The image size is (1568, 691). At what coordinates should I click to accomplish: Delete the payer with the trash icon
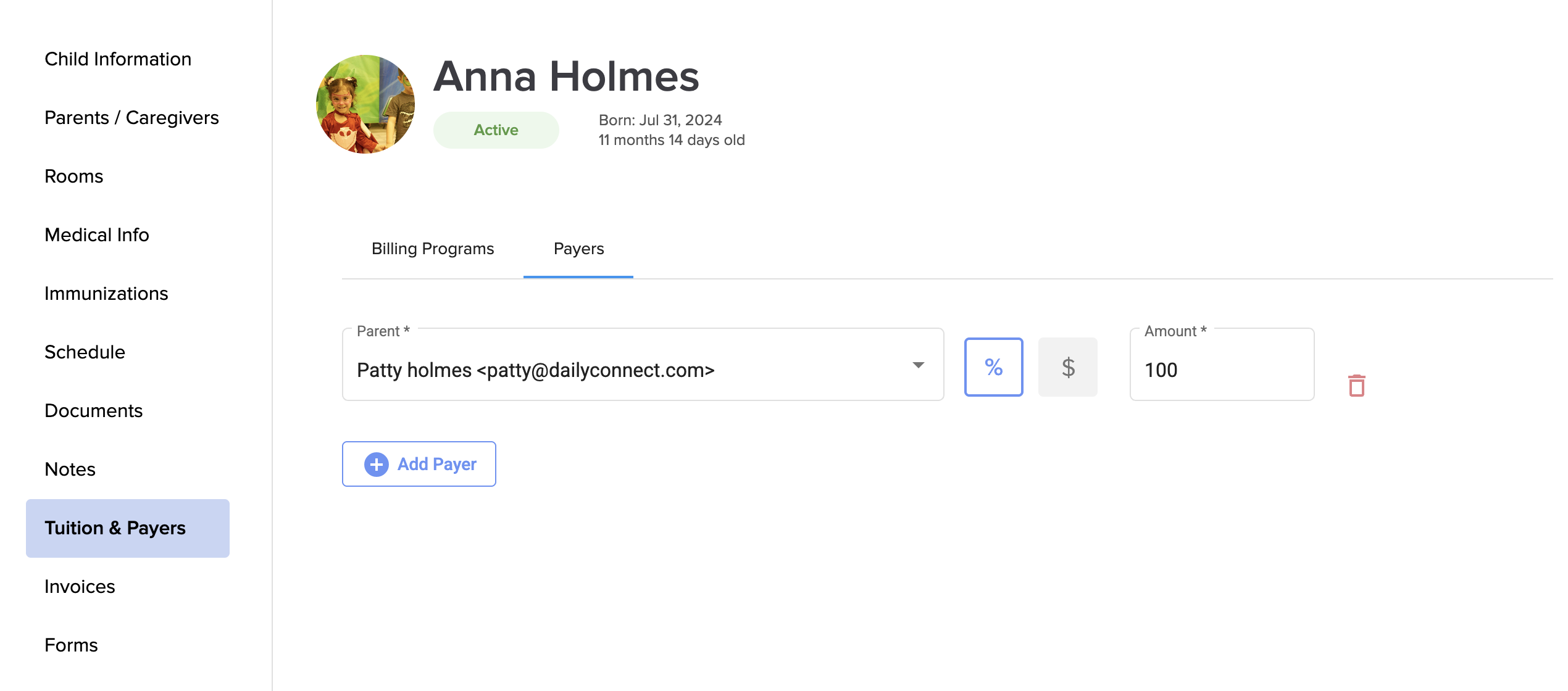click(x=1356, y=386)
